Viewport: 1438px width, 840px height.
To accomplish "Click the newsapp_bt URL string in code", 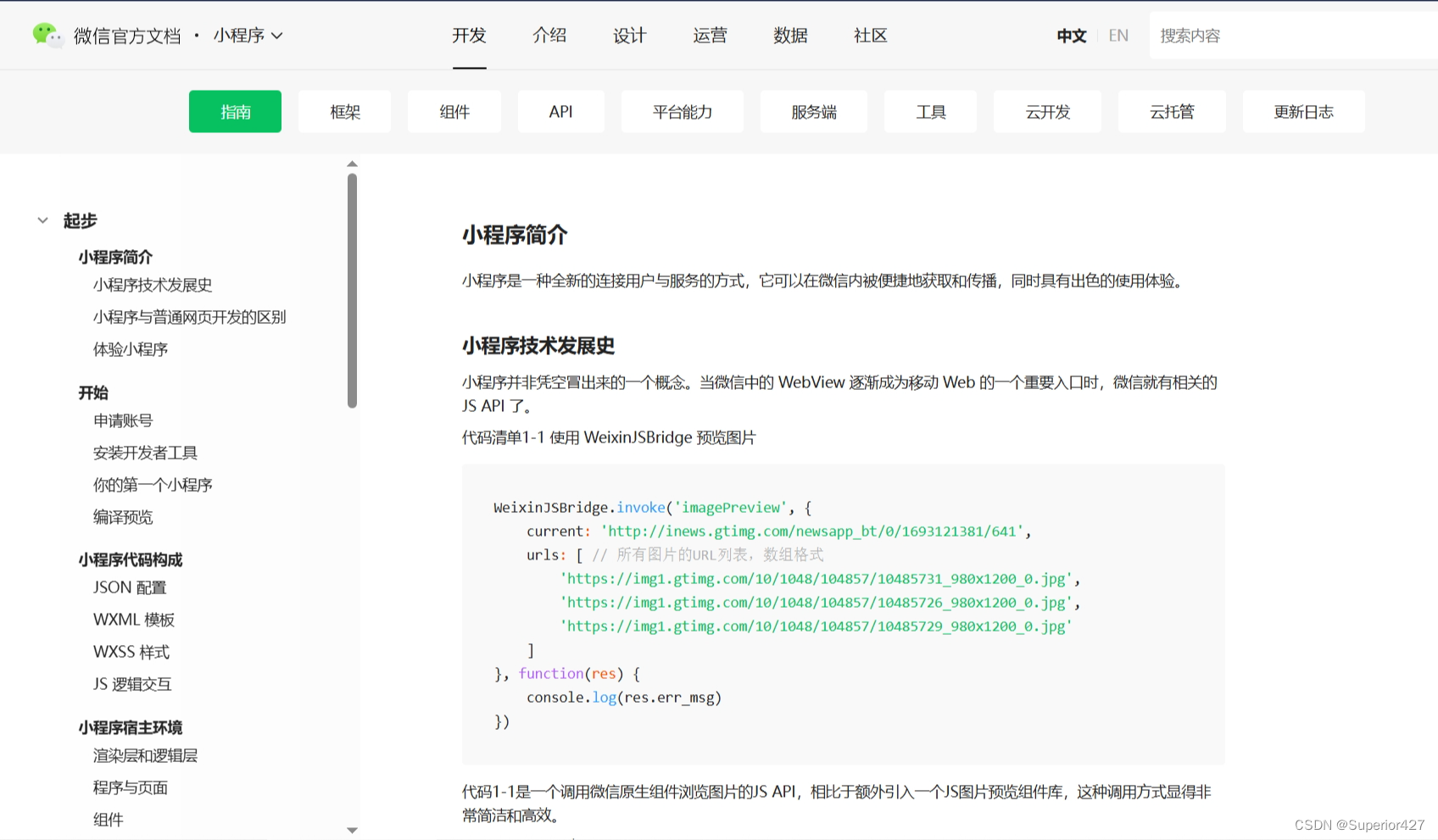I will tap(812, 531).
